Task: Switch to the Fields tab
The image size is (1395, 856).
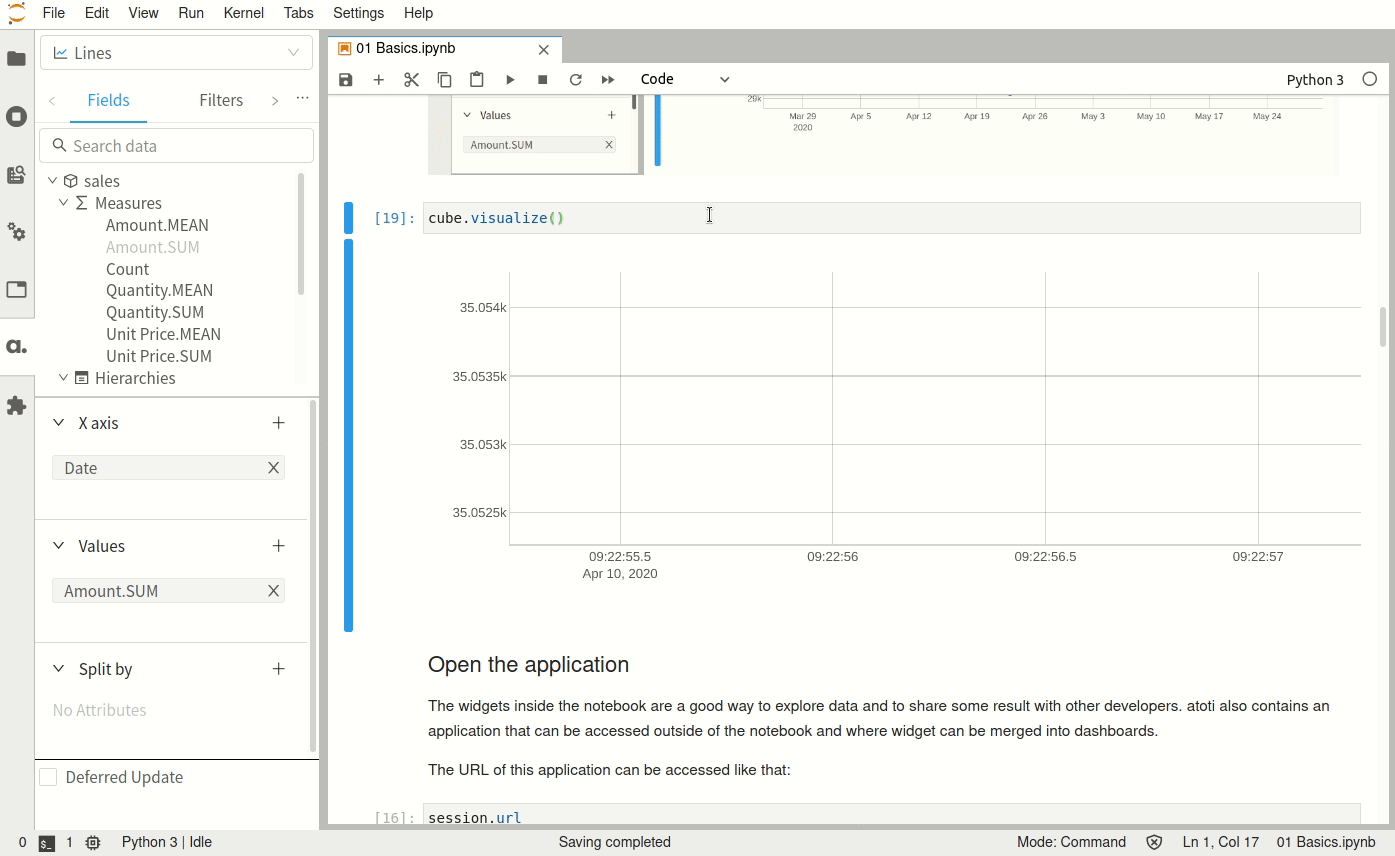Action: [x=108, y=100]
